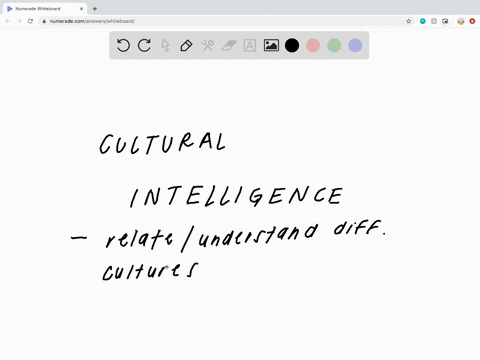
Task: Reload the whiteboard page
Action: click(30, 21)
